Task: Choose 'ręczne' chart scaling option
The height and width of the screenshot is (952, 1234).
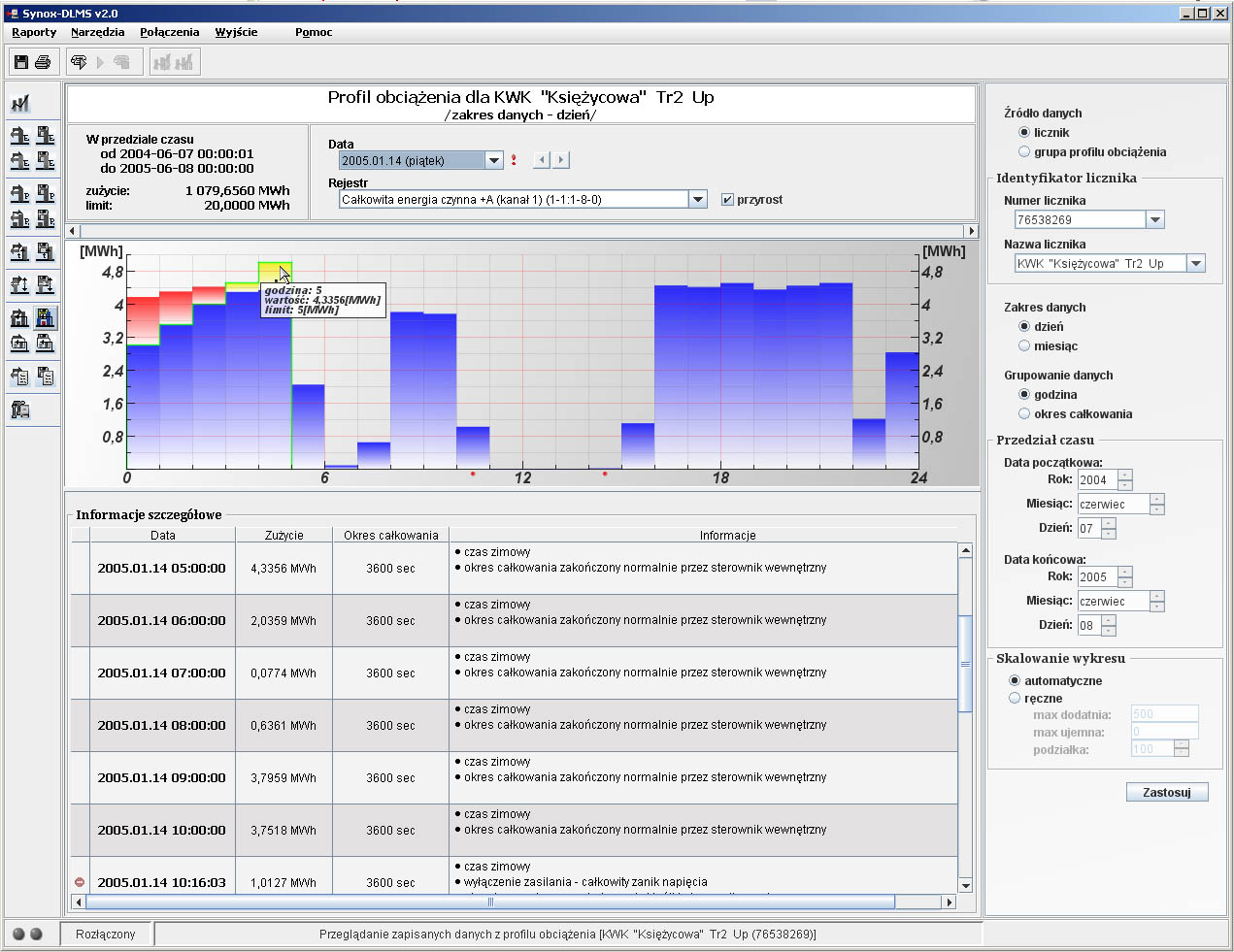Action: [1015, 698]
